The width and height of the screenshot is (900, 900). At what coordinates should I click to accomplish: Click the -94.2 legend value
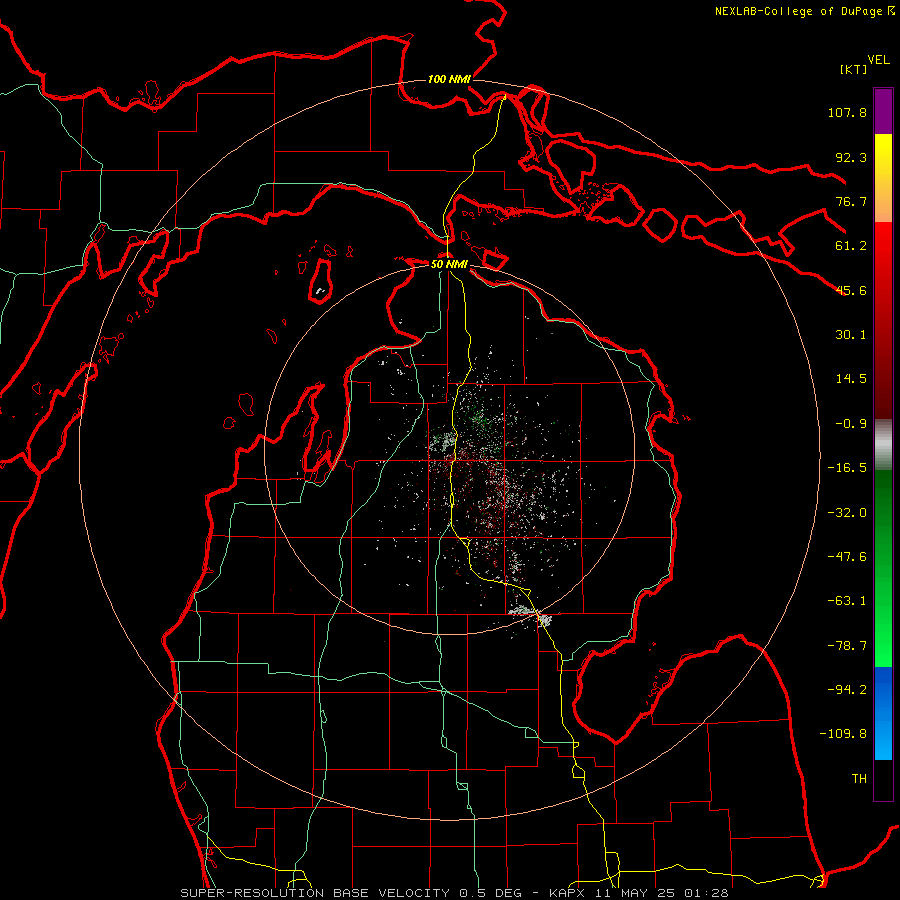click(x=847, y=690)
